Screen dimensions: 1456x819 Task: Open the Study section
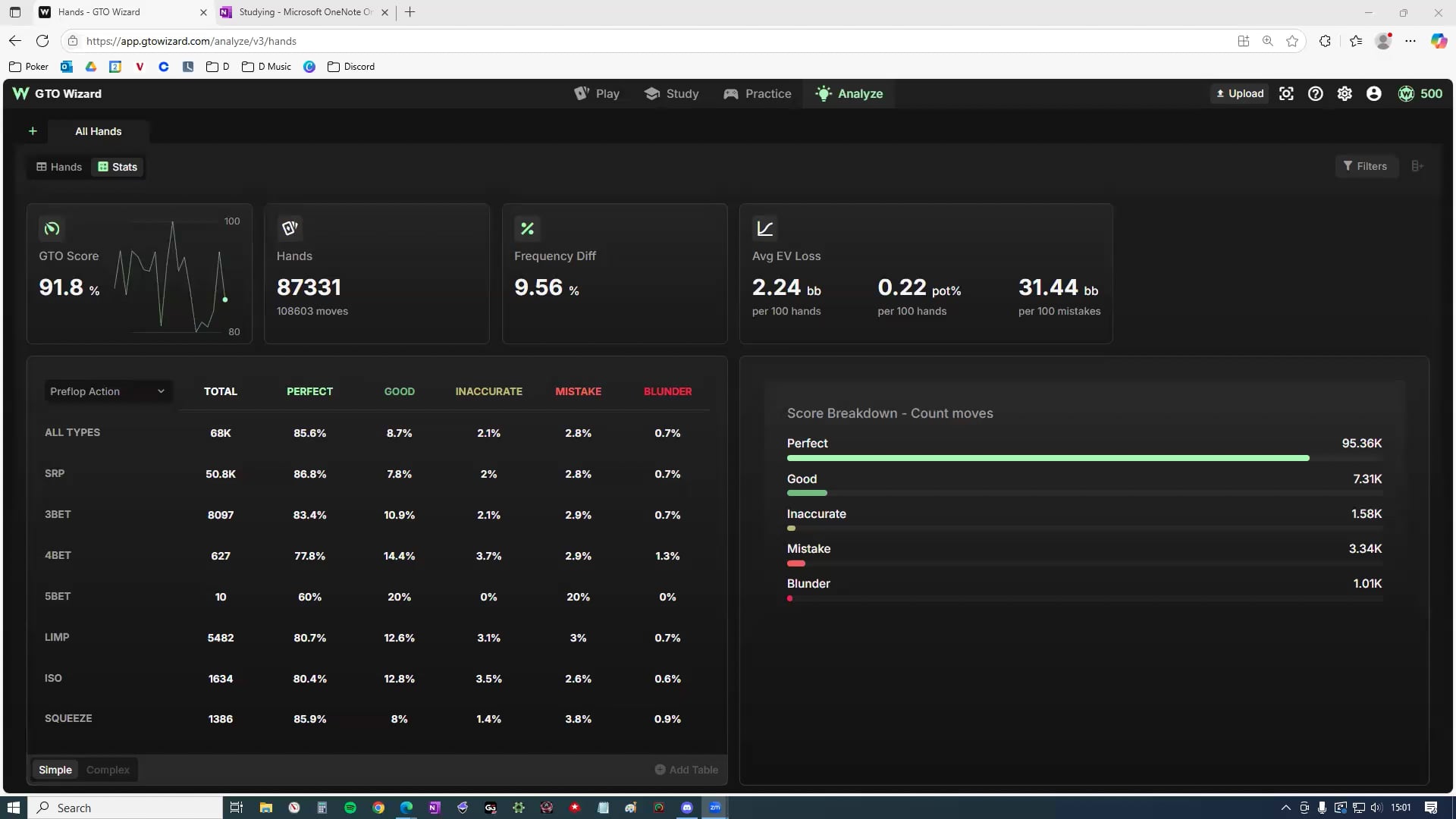pyautogui.click(x=671, y=93)
